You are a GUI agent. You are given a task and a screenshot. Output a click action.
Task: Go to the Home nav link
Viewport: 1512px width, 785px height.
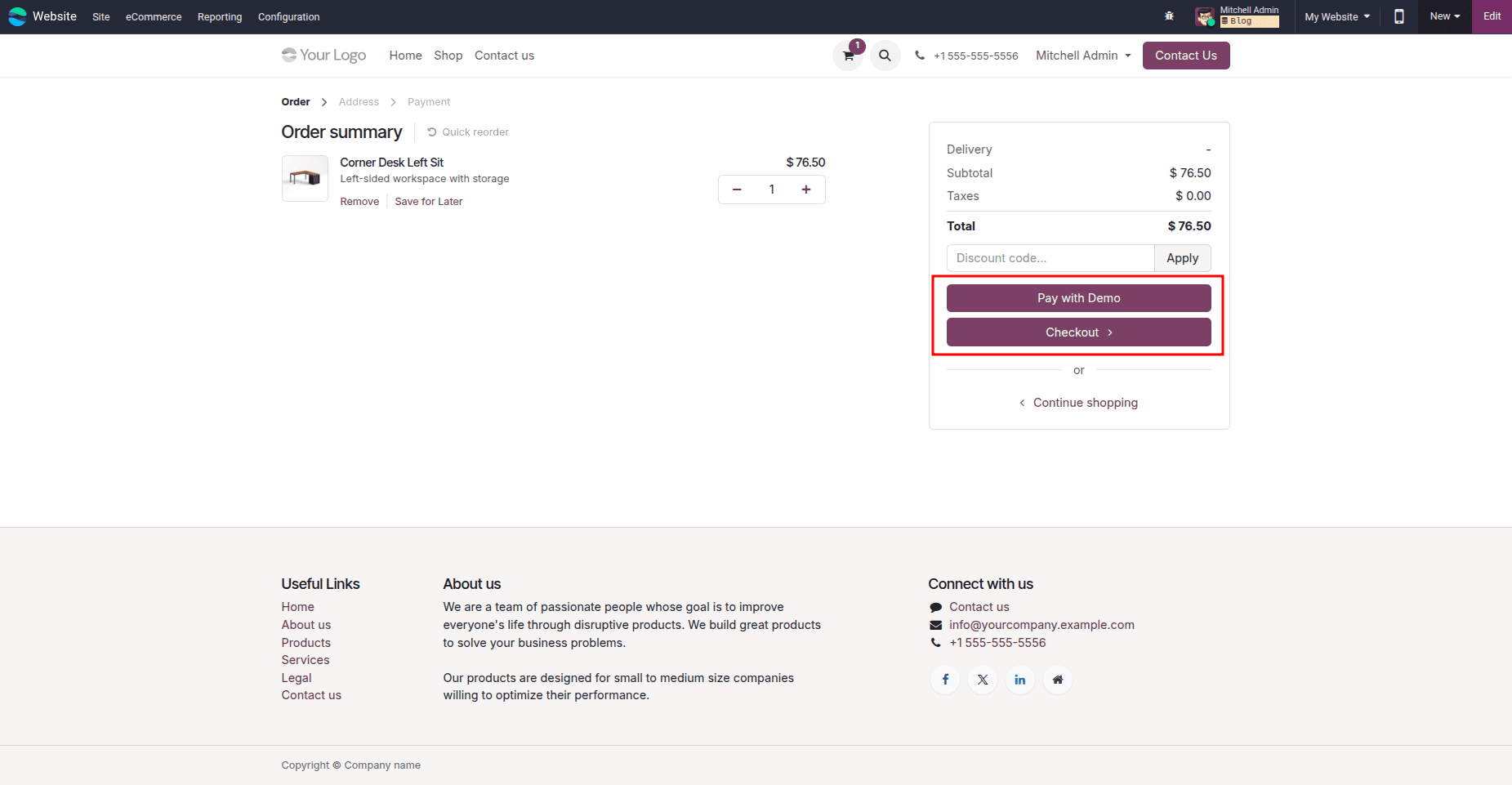point(405,56)
